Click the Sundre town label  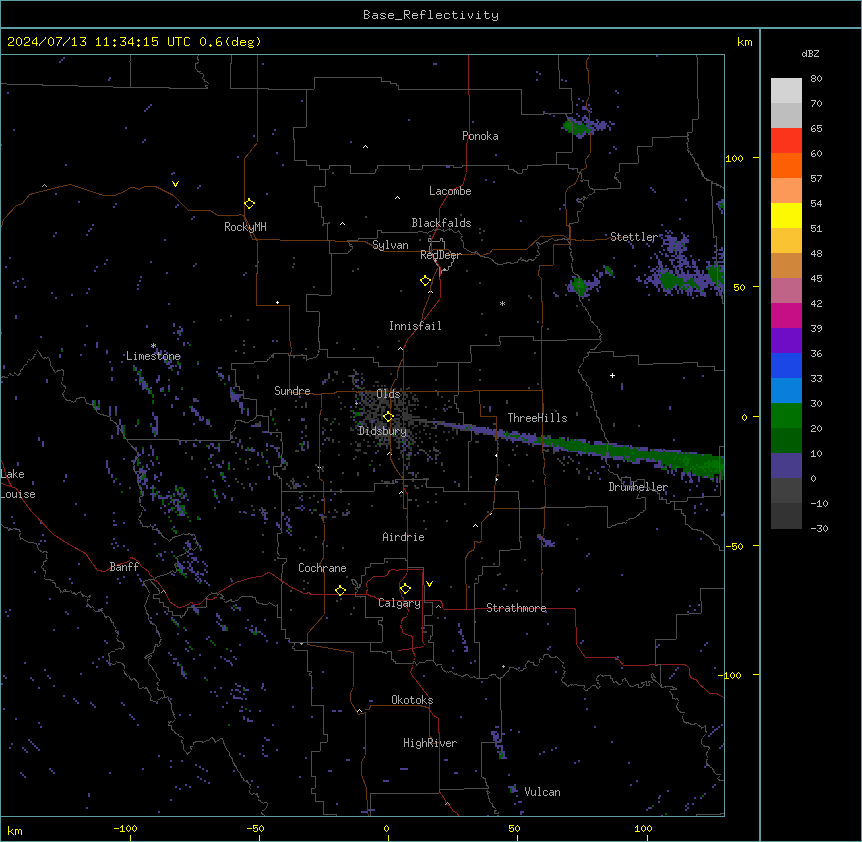[x=292, y=391]
